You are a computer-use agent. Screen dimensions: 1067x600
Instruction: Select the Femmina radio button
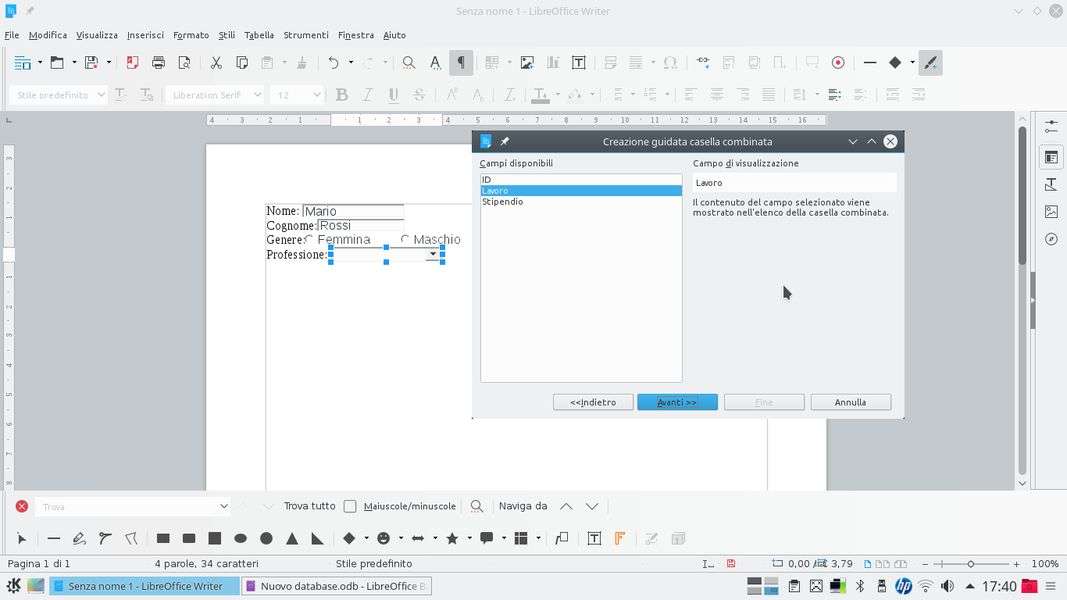(x=309, y=240)
